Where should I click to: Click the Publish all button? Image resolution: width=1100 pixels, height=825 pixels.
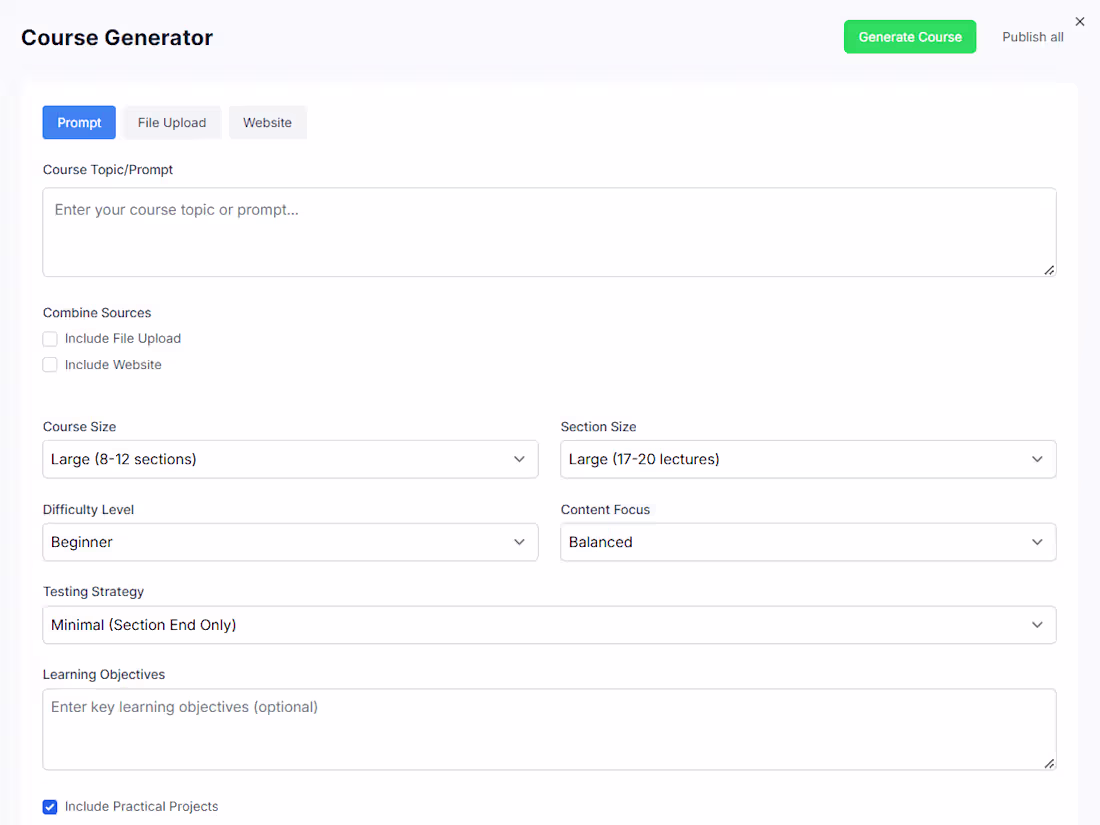point(1032,36)
